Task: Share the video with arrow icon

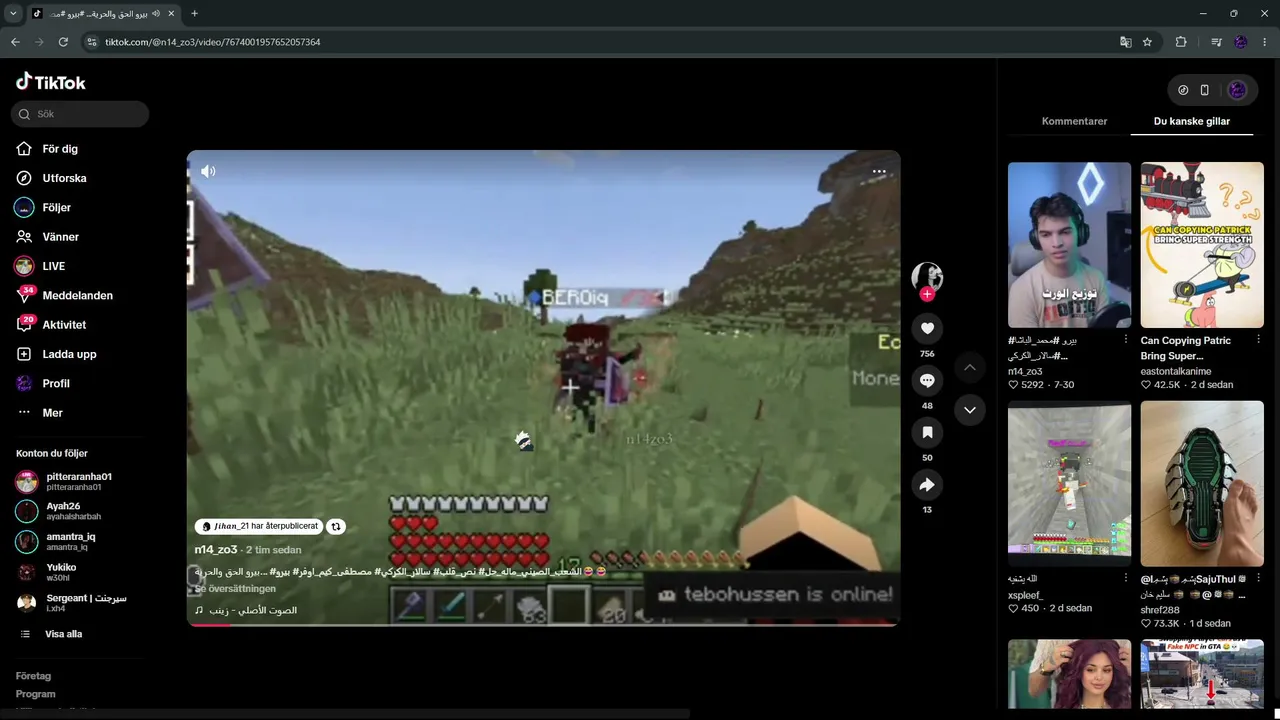Action: tap(927, 485)
